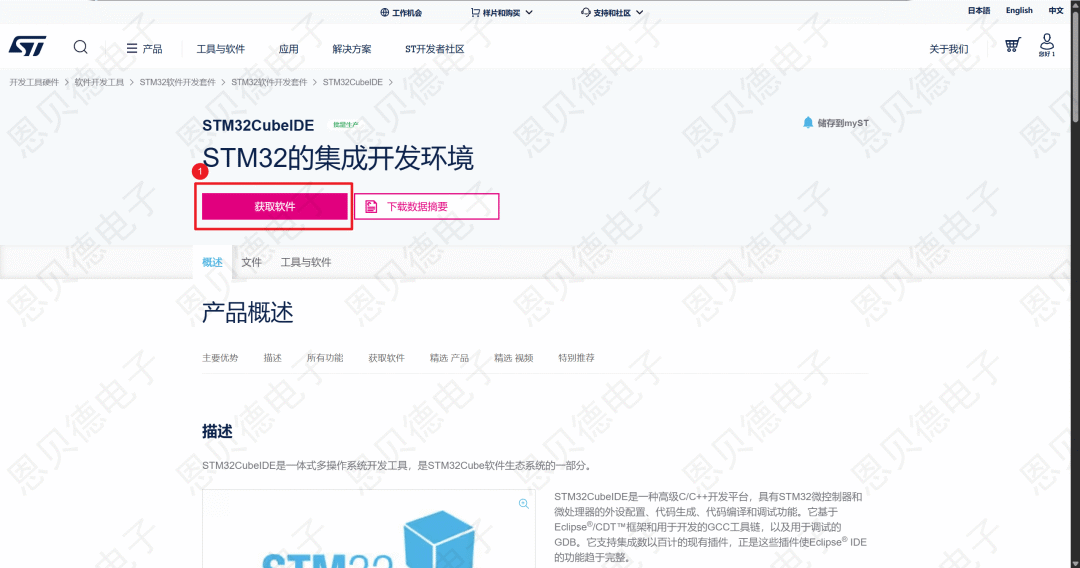Expand the 支持和社区 dropdown

(612, 12)
